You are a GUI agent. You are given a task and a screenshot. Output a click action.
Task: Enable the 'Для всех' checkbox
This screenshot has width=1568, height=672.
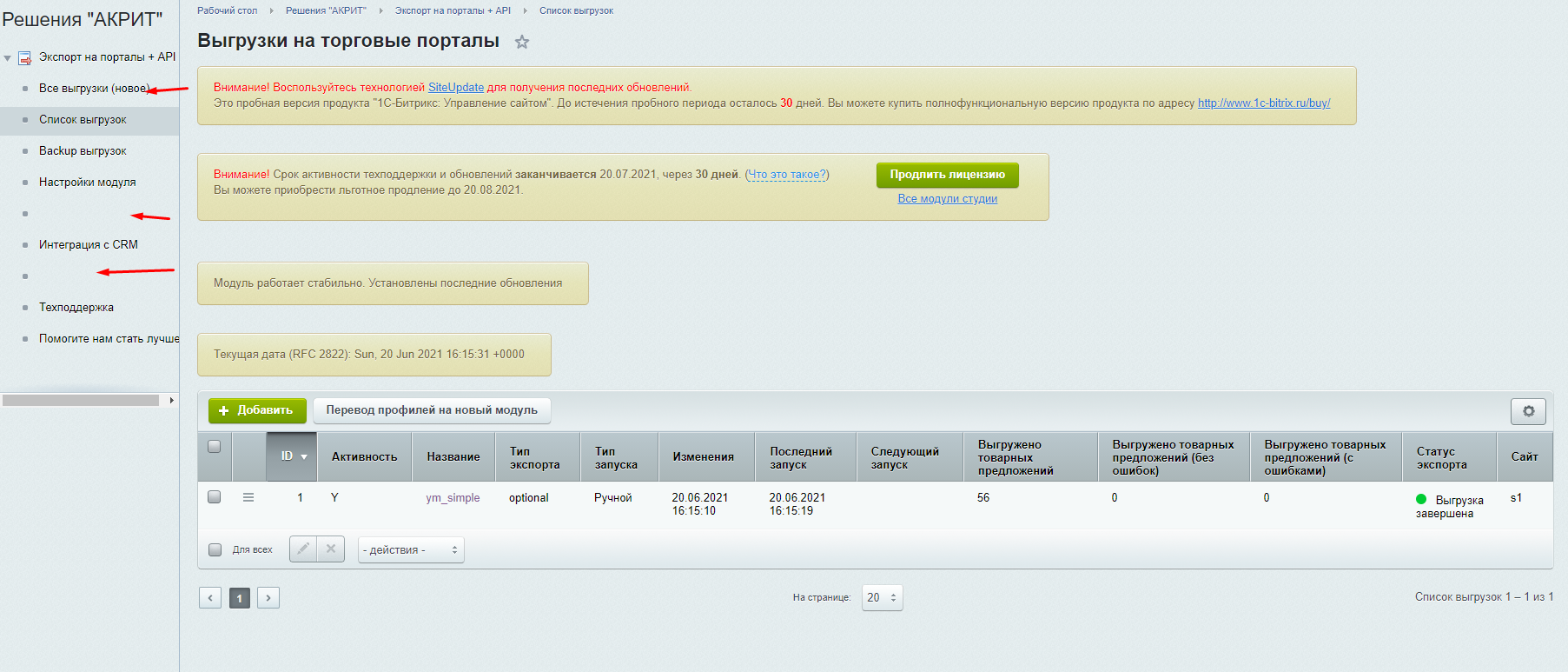[215, 549]
